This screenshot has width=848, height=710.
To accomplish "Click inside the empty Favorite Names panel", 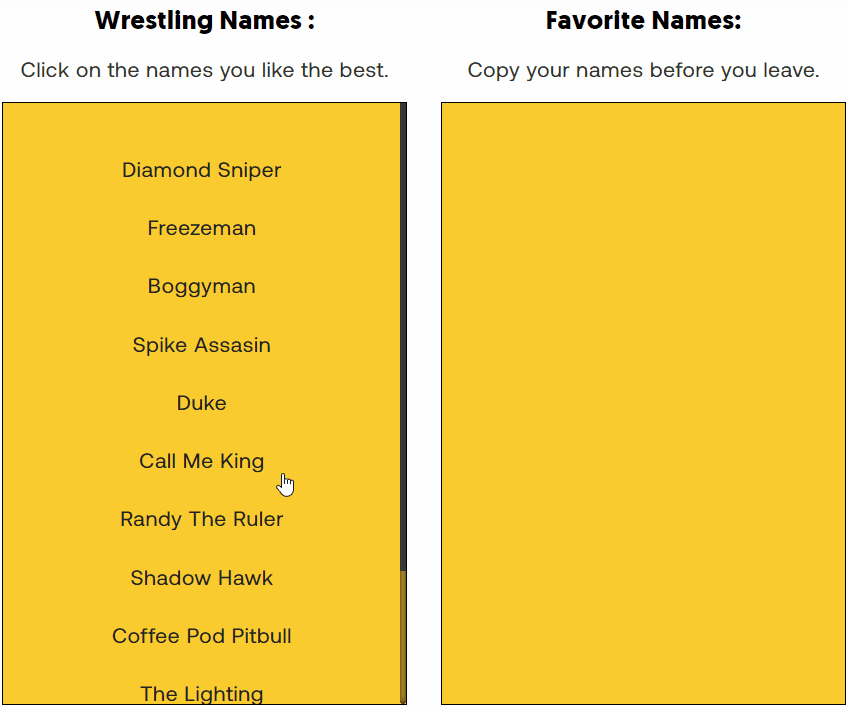I will pyautogui.click(x=642, y=400).
